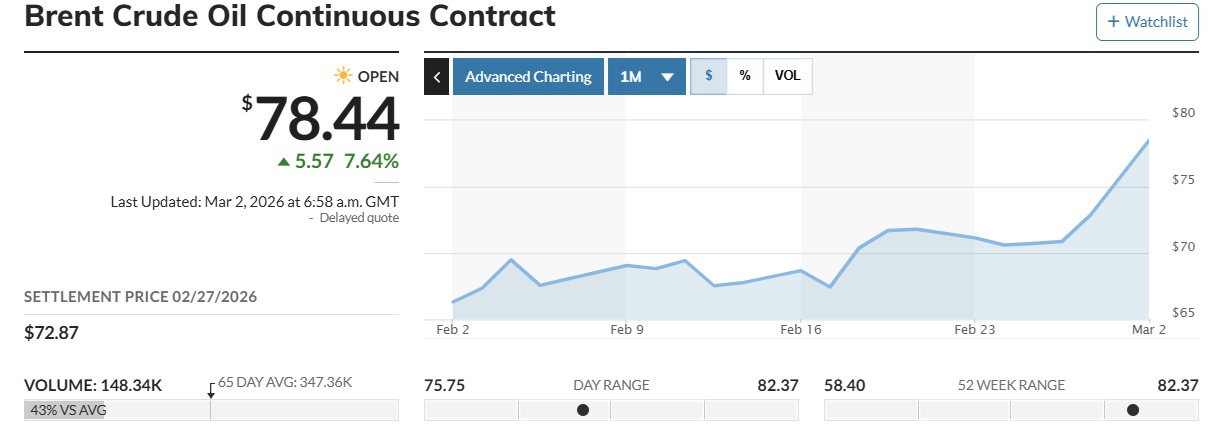The image size is (1210, 447).
Task: Switch chart to dollar price view
Action: [x=709, y=77]
